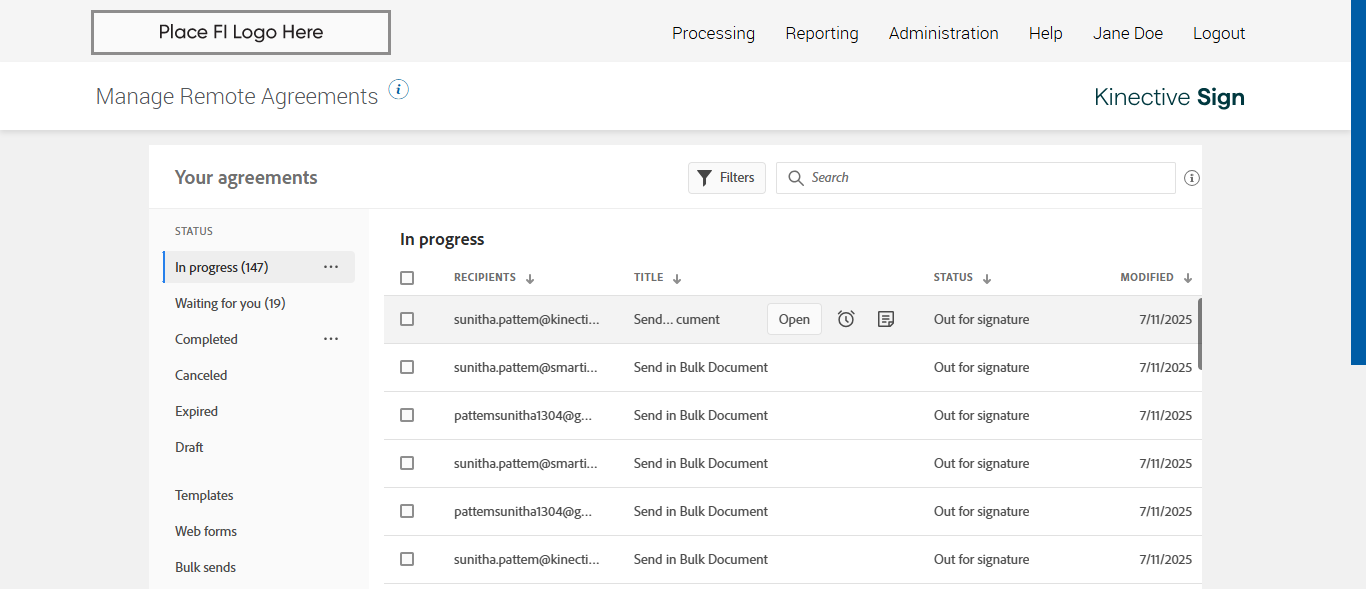The width and height of the screenshot is (1366, 589).
Task: Open the three-dots menu beside Completed
Action: (331, 339)
